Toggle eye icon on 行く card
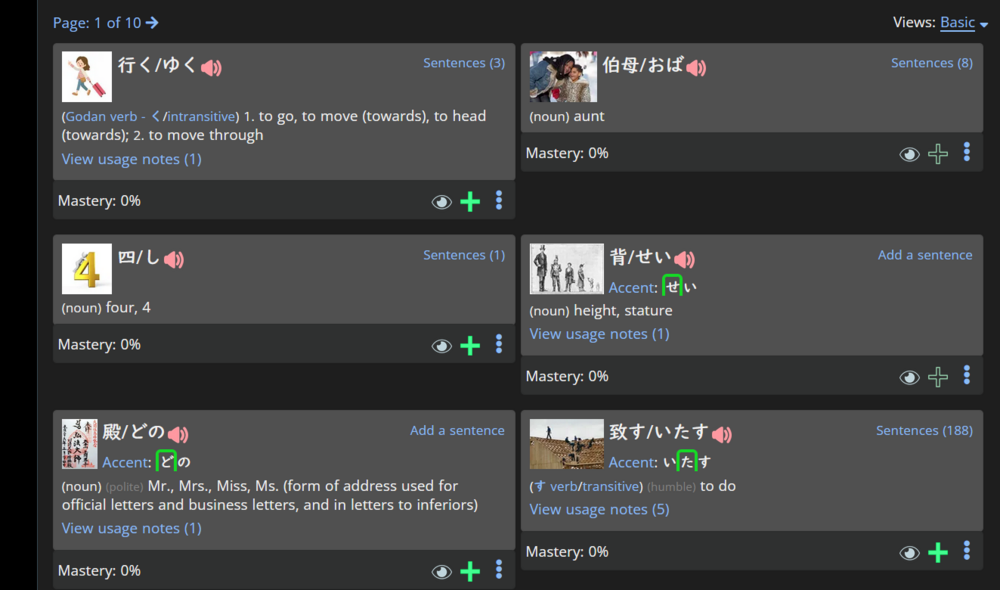Image resolution: width=1000 pixels, height=590 pixels. (441, 202)
